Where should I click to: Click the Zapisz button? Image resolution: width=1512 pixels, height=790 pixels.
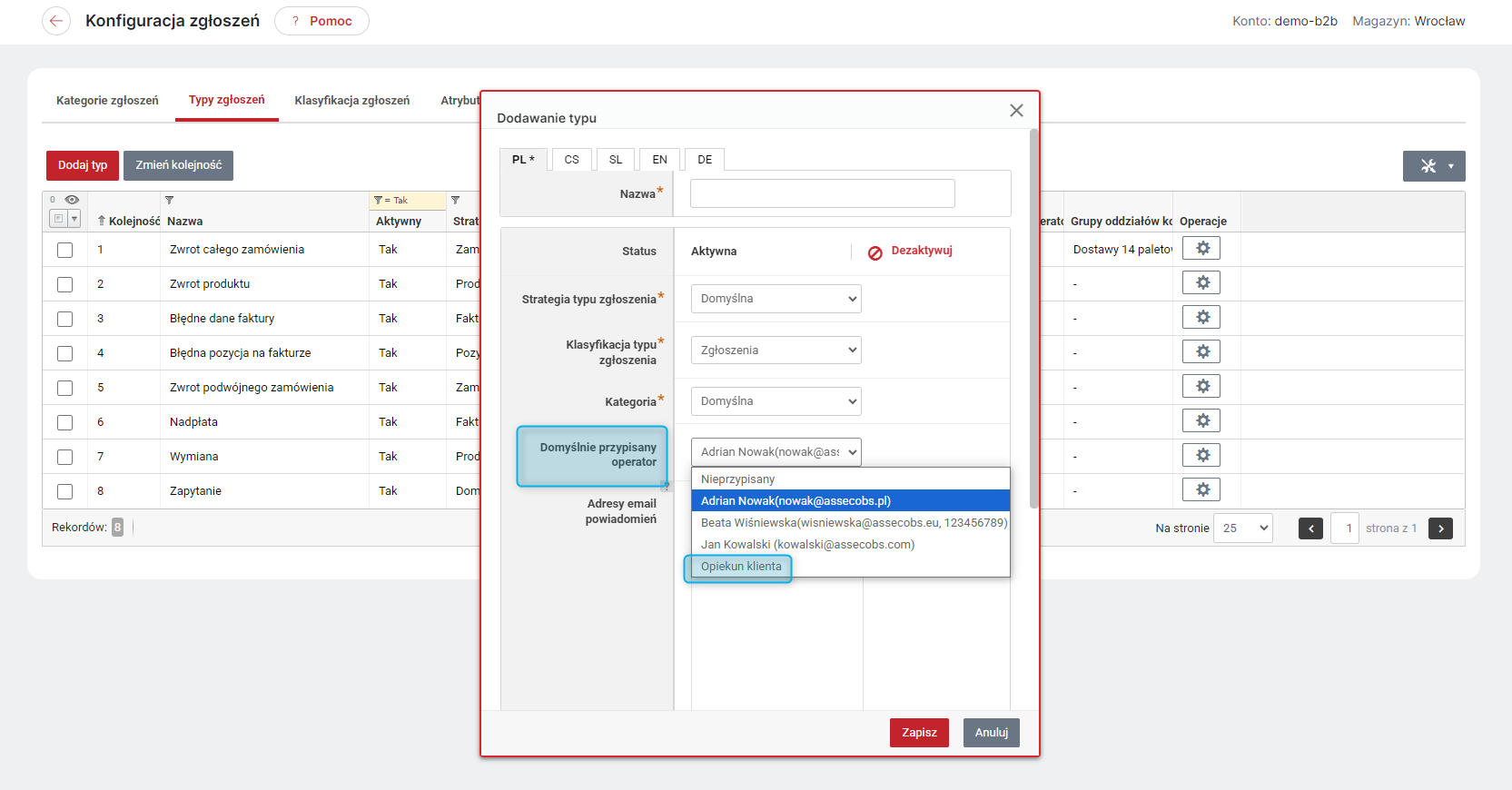919,733
